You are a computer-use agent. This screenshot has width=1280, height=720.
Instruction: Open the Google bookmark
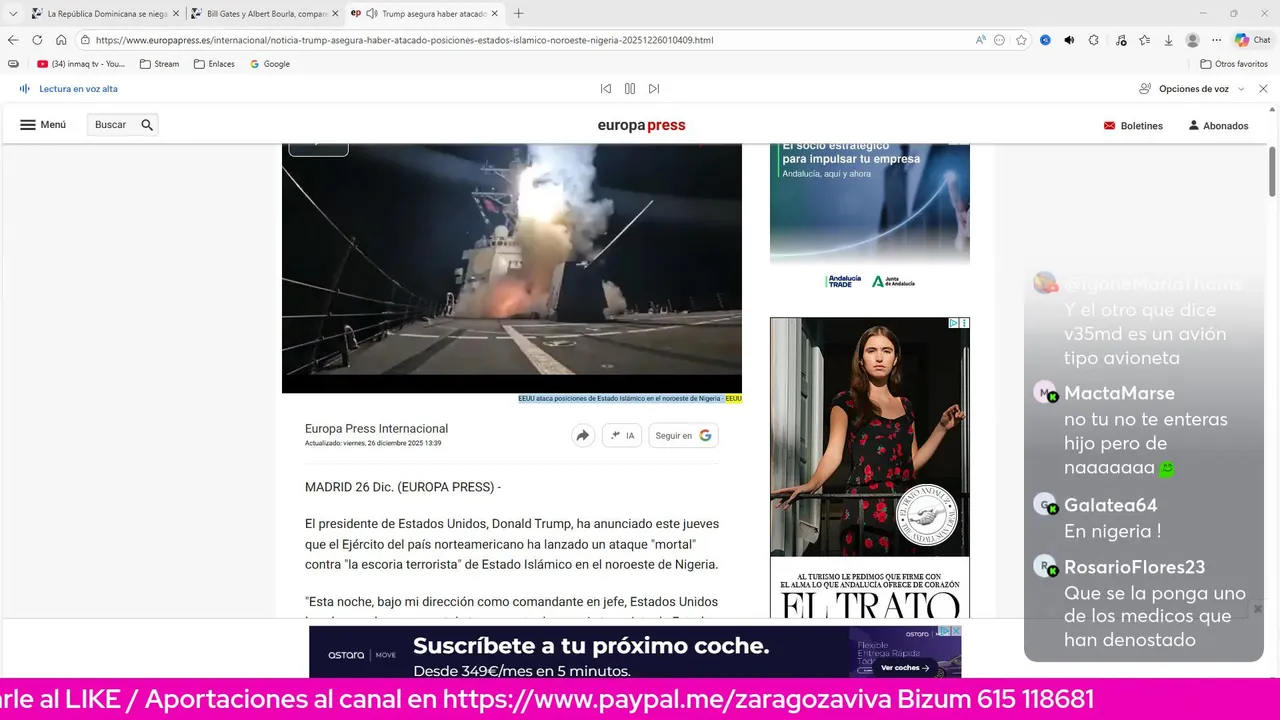point(270,64)
